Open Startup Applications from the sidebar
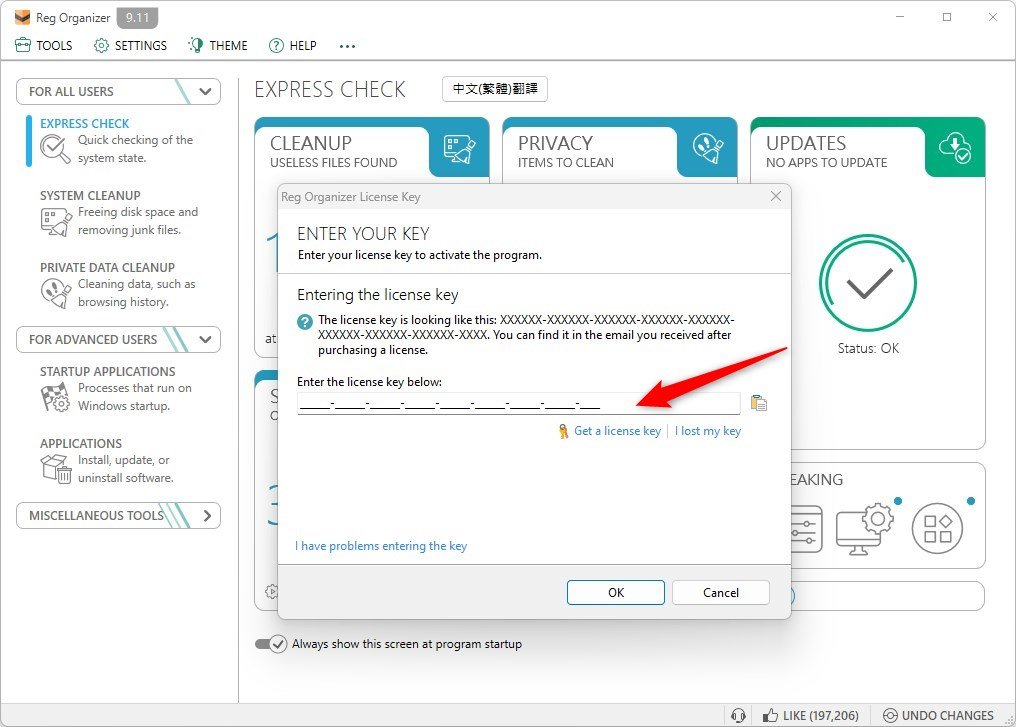Screen dimensions: 1016x727 click(x=115, y=389)
